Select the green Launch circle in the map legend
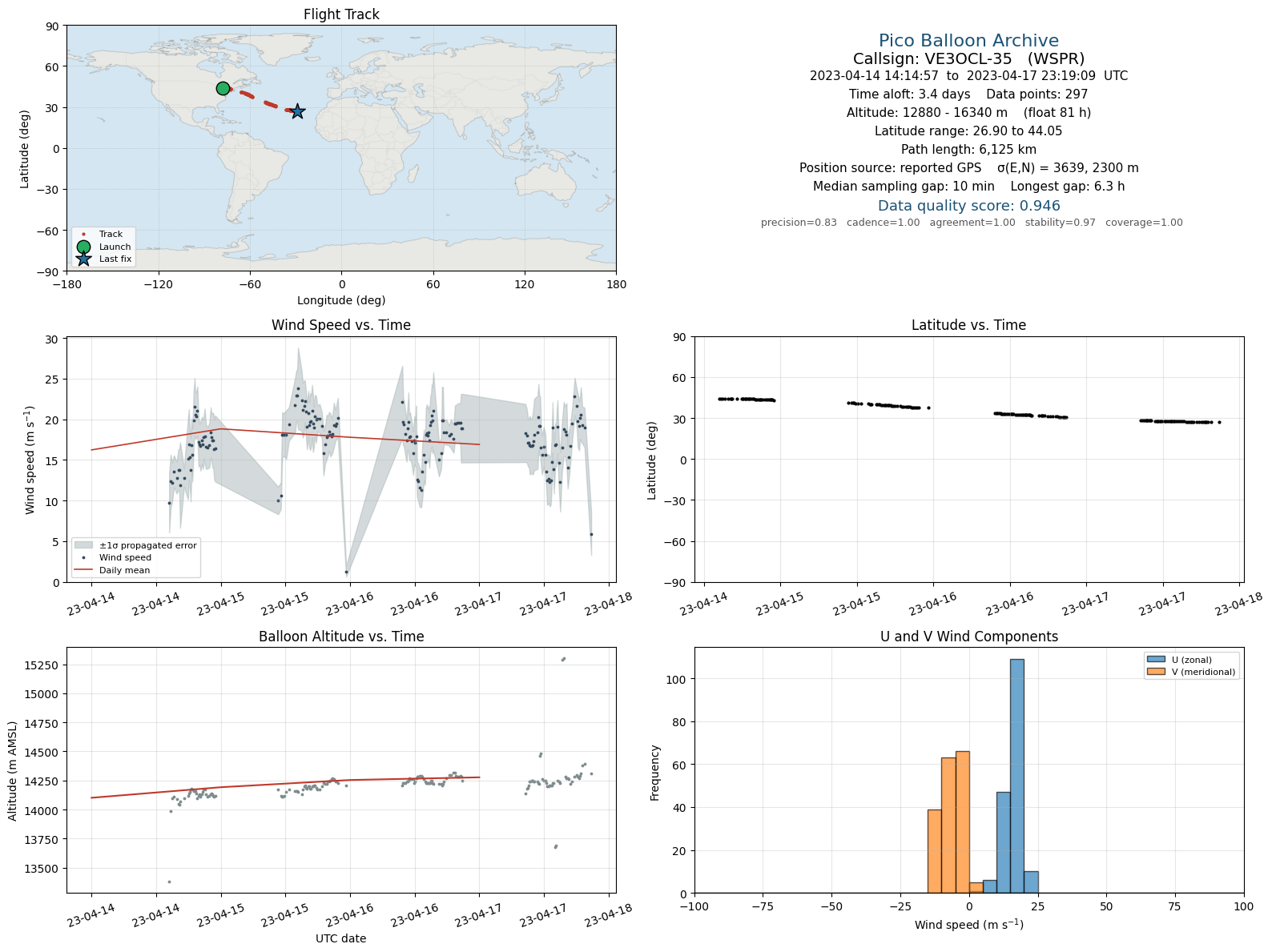This screenshot has width=1272, height=952. [83, 247]
